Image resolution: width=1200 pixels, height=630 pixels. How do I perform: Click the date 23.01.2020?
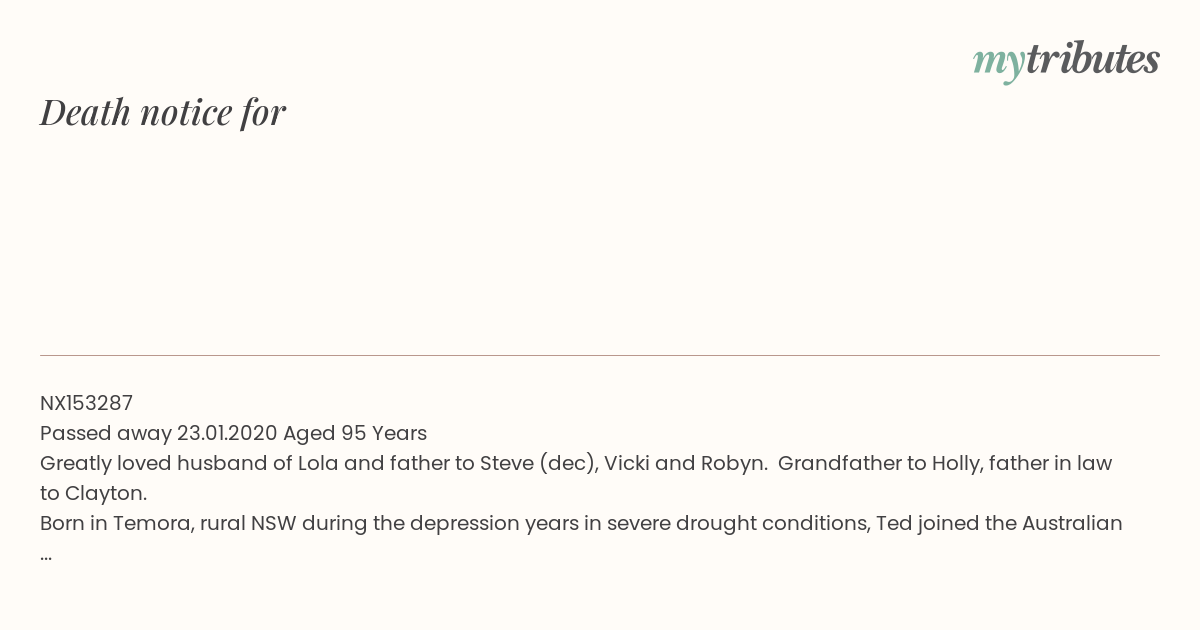pyautogui.click(x=227, y=433)
